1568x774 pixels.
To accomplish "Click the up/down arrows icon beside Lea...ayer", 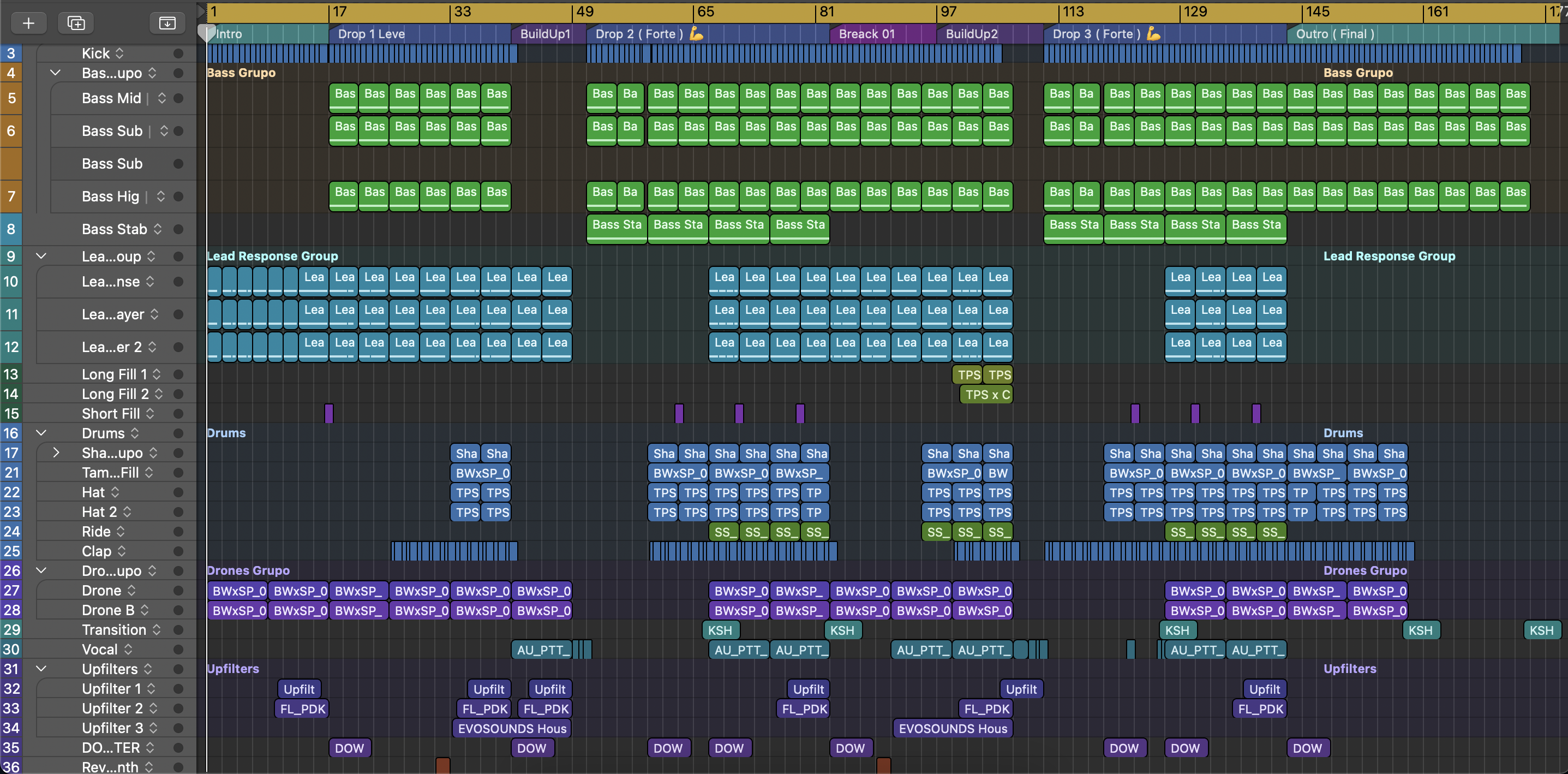I will [154, 314].
